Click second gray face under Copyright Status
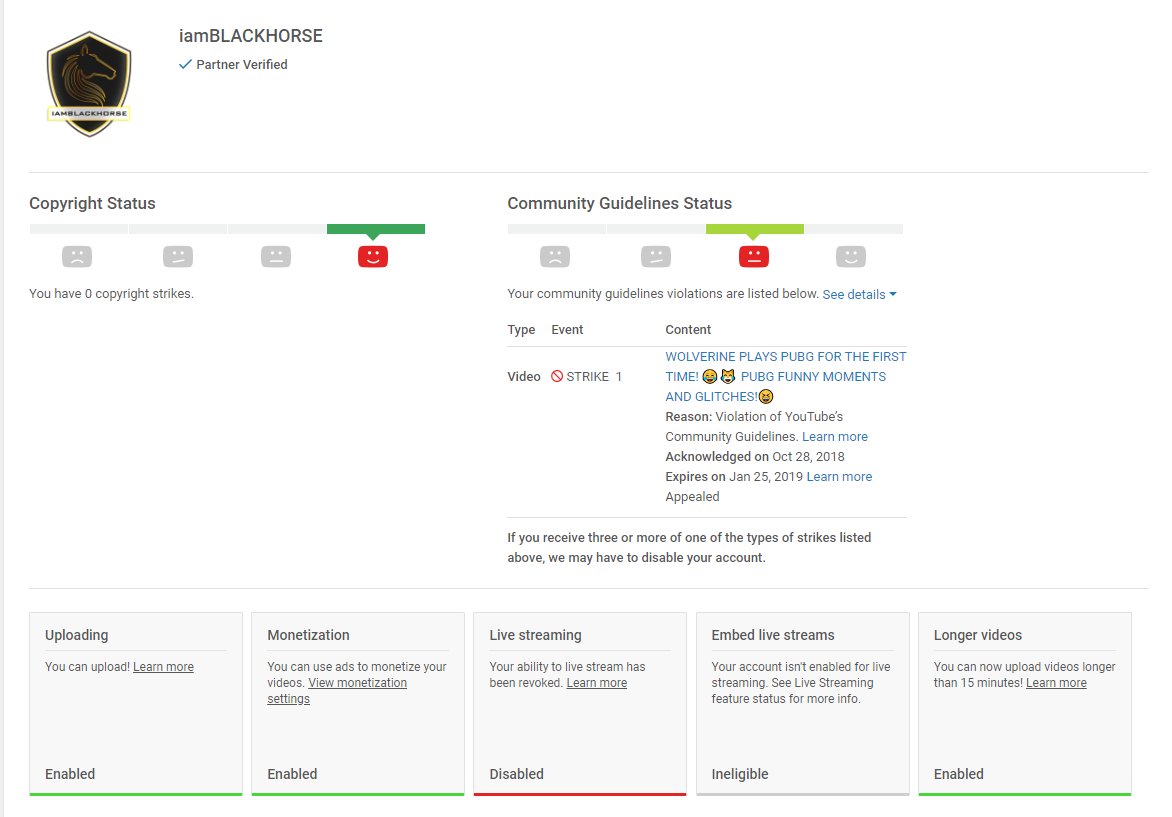Image resolution: width=1172 pixels, height=817 pixels. point(178,256)
